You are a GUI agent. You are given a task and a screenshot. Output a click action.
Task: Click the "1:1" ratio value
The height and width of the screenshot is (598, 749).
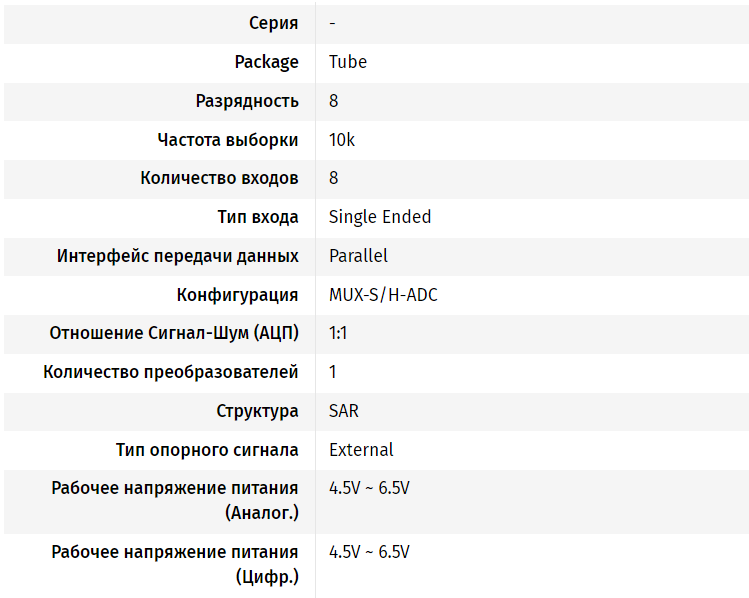338,334
